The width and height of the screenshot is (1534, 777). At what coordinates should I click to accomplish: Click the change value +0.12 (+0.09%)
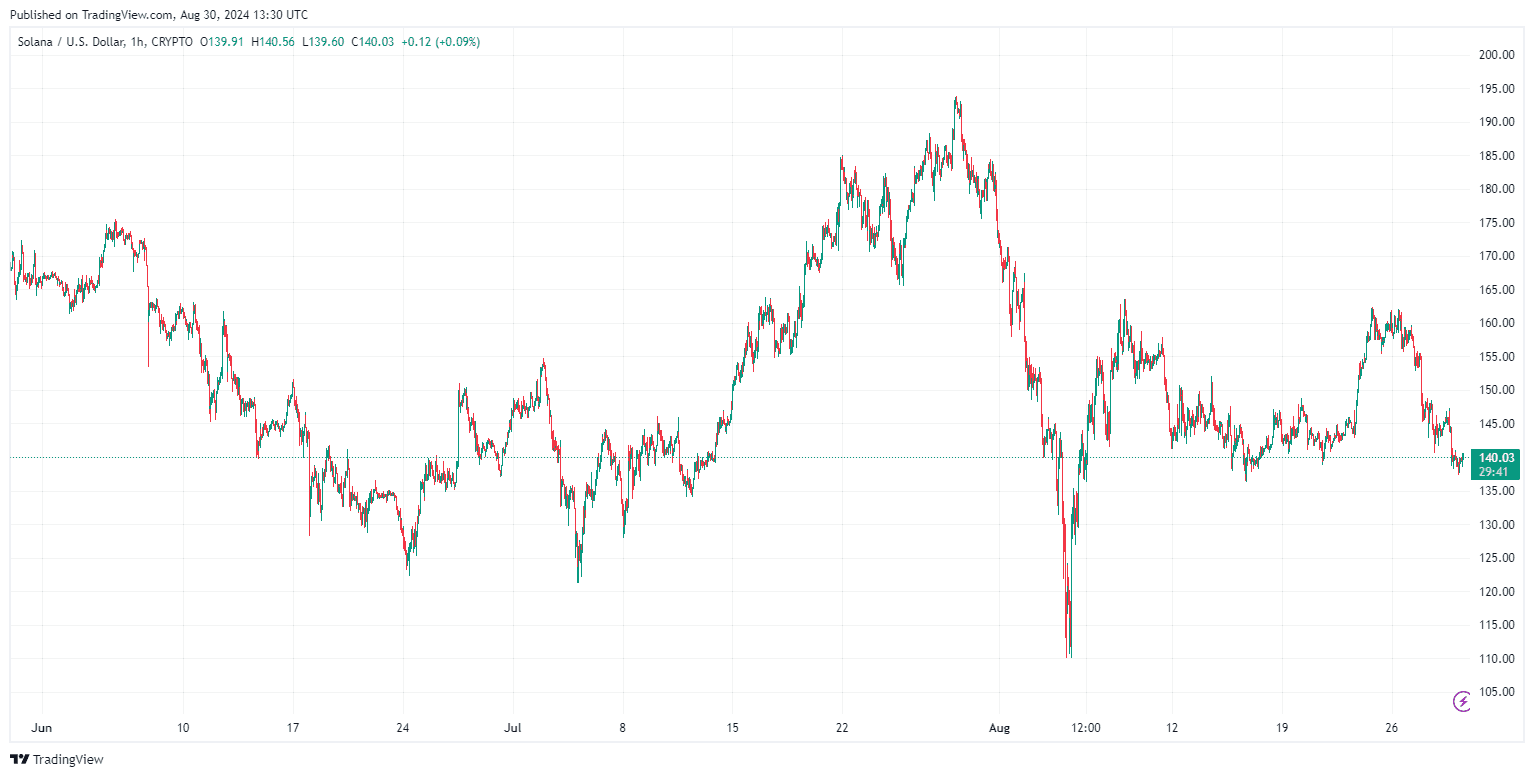click(x=440, y=42)
